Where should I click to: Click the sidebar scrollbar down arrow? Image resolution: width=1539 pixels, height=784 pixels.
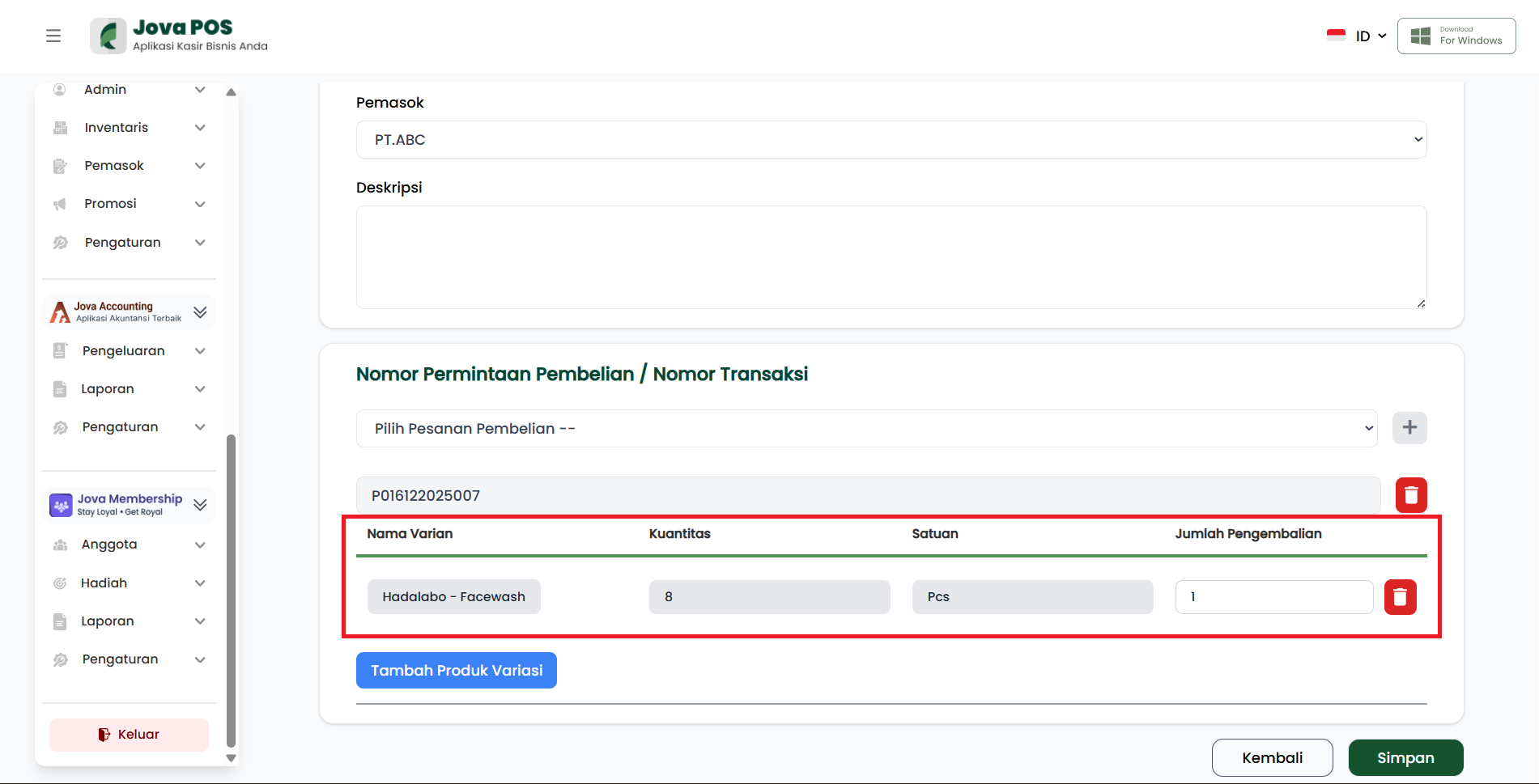coord(231,758)
